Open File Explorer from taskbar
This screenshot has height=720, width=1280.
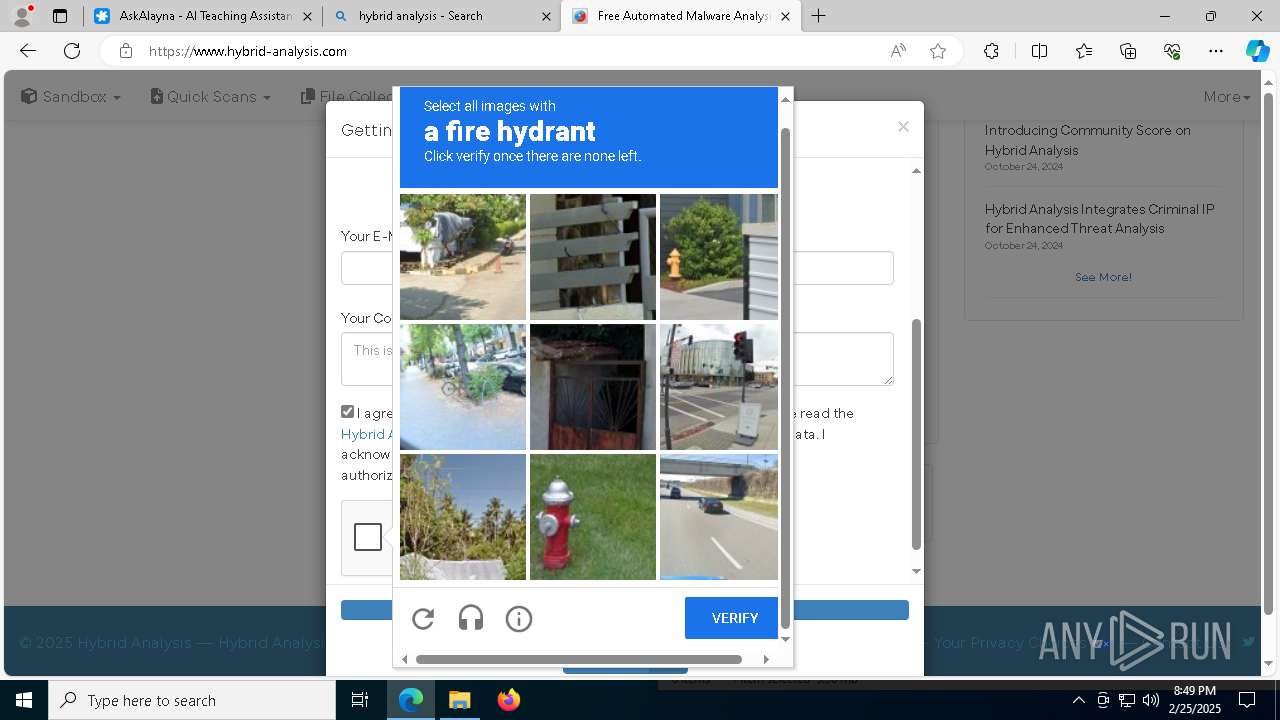(x=459, y=700)
